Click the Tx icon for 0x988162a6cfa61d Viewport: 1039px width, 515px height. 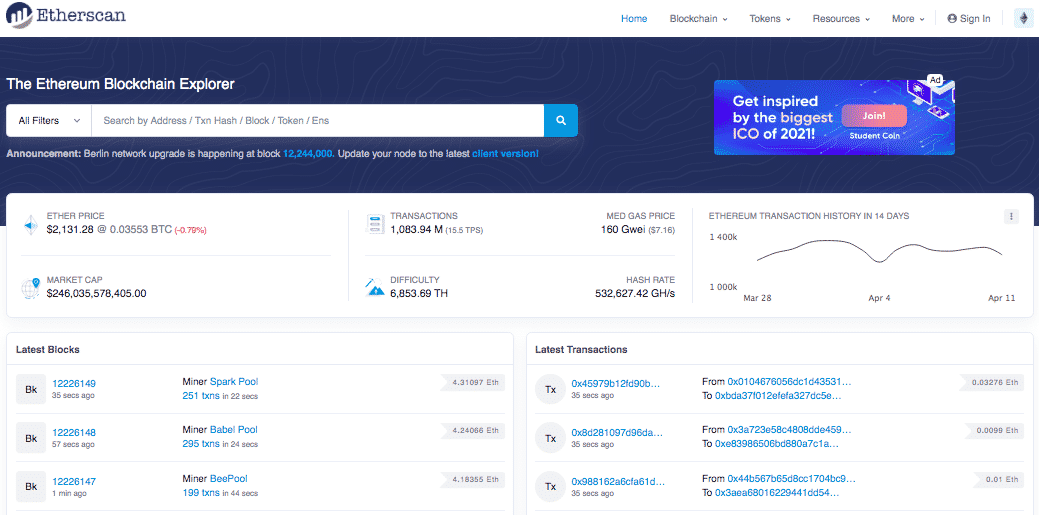coord(550,486)
